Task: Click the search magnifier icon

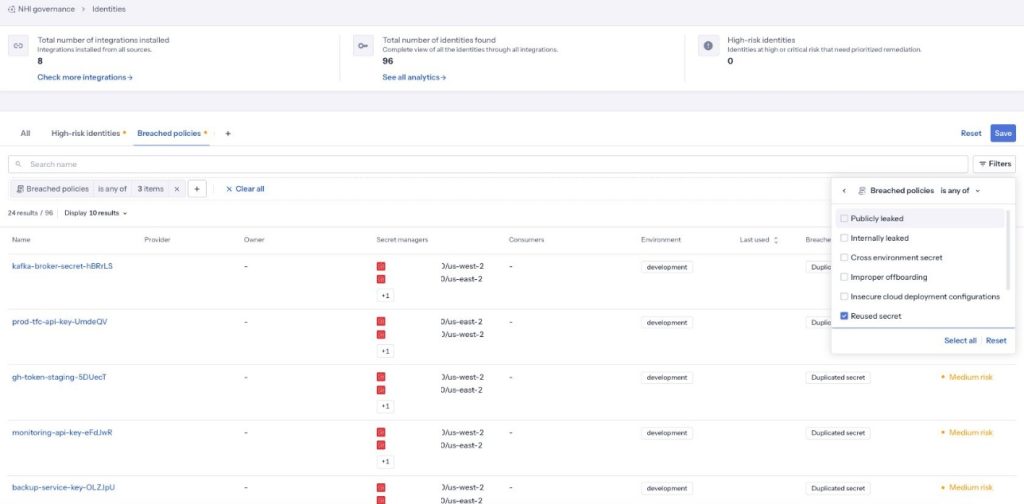Action: click(18, 165)
